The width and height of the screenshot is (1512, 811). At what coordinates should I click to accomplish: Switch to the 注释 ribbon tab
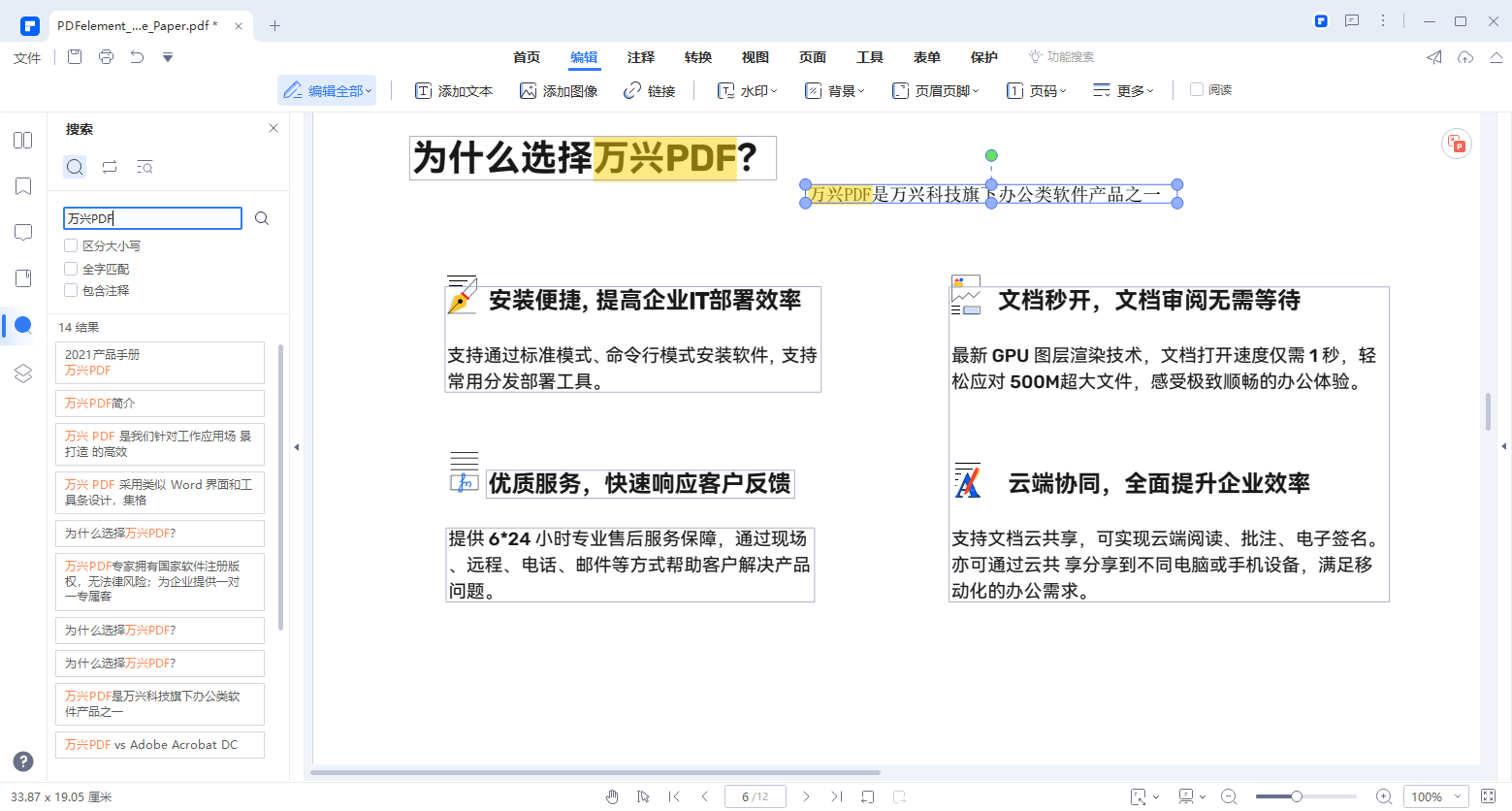tap(640, 57)
